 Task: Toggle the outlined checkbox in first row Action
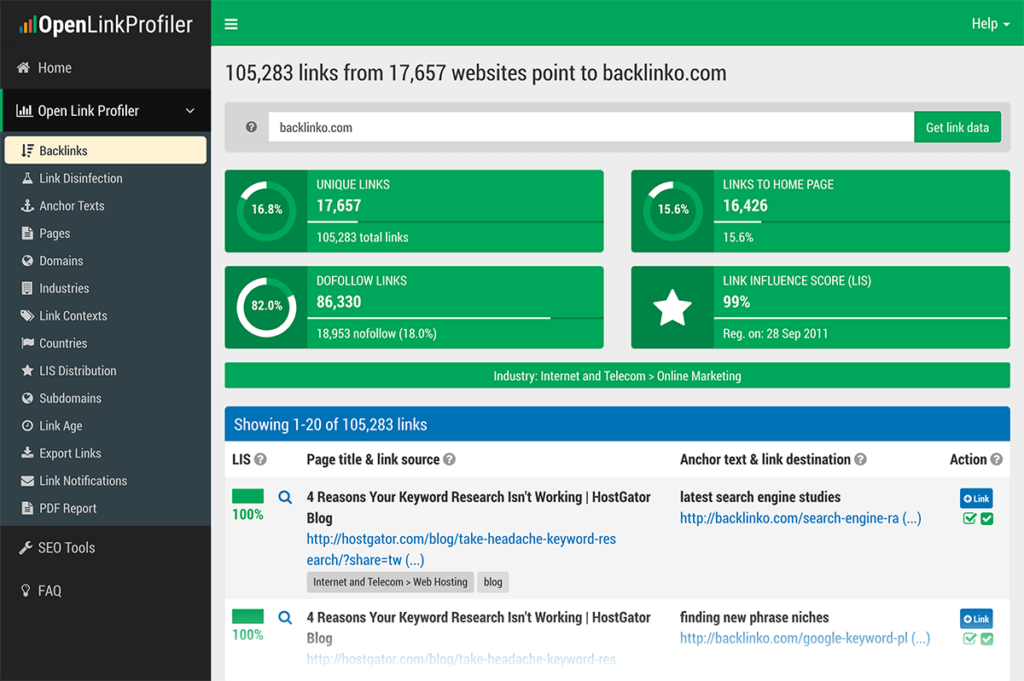point(969,519)
